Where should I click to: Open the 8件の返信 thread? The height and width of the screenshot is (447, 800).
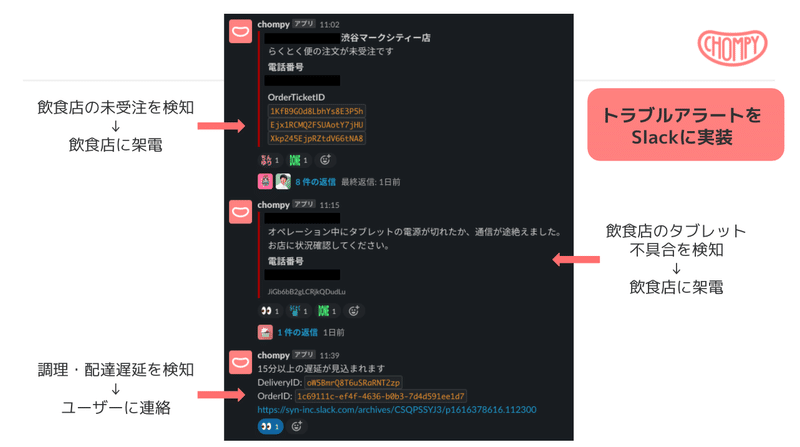coord(315,182)
